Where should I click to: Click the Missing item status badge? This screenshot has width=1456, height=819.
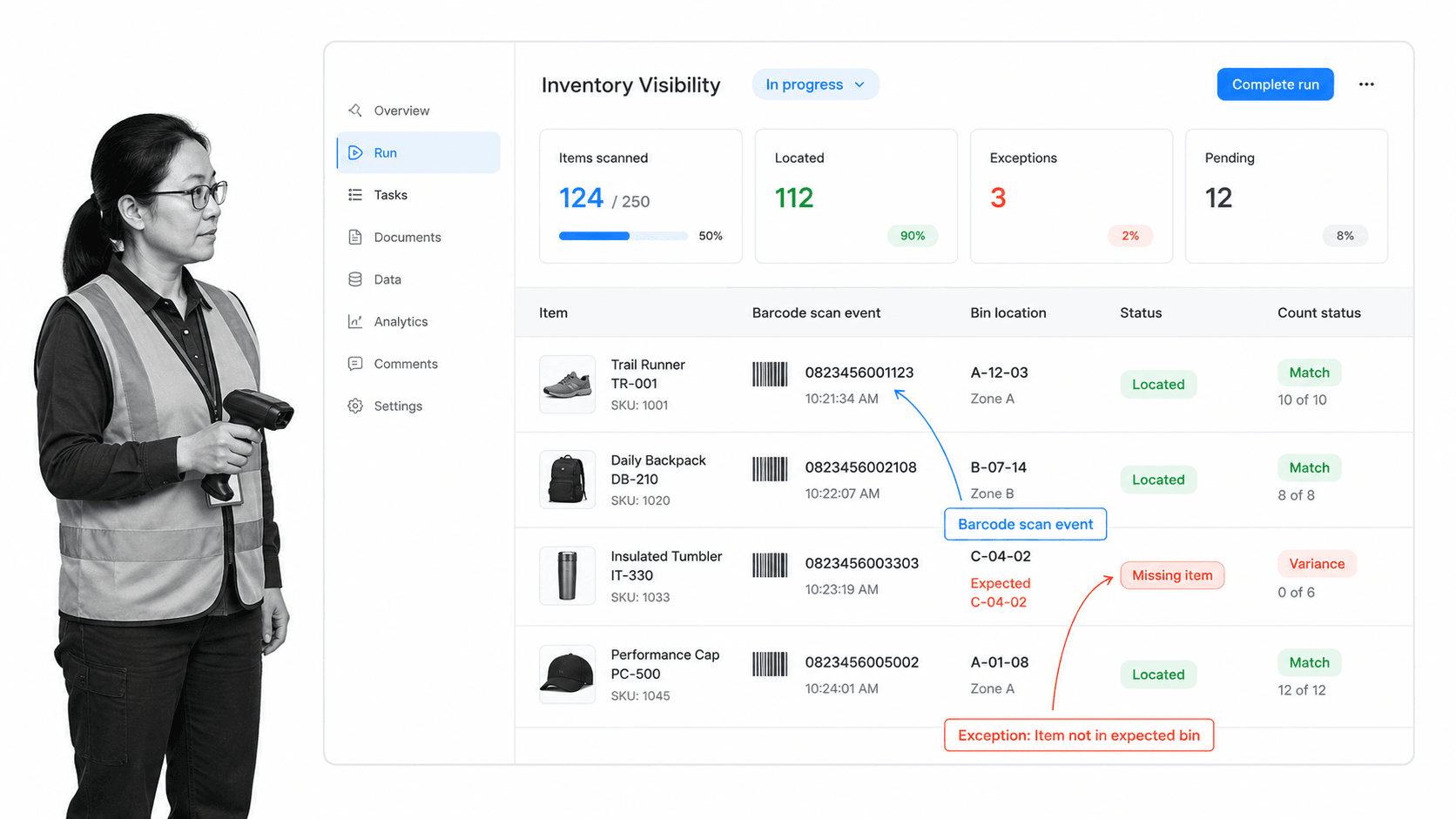(x=1172, y=575)
